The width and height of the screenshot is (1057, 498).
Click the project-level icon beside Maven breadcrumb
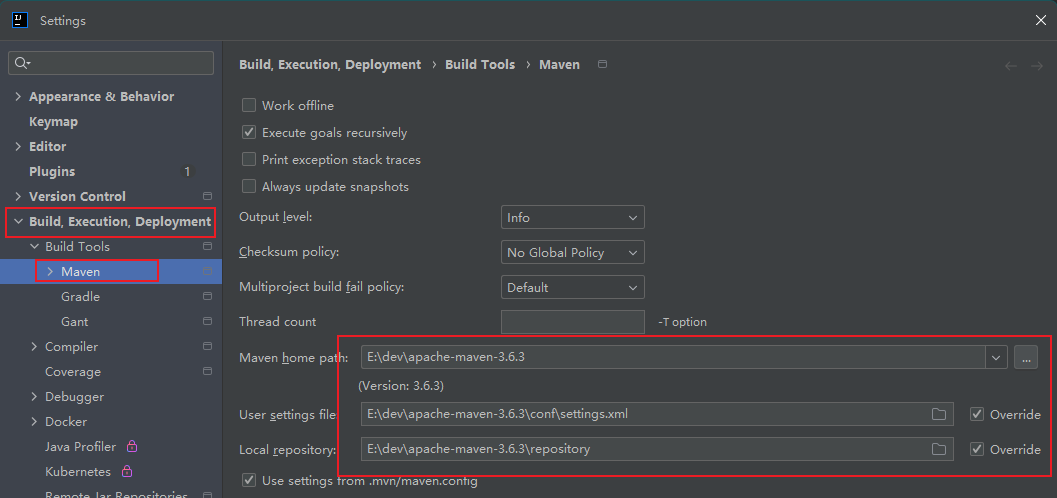[602, 64]
